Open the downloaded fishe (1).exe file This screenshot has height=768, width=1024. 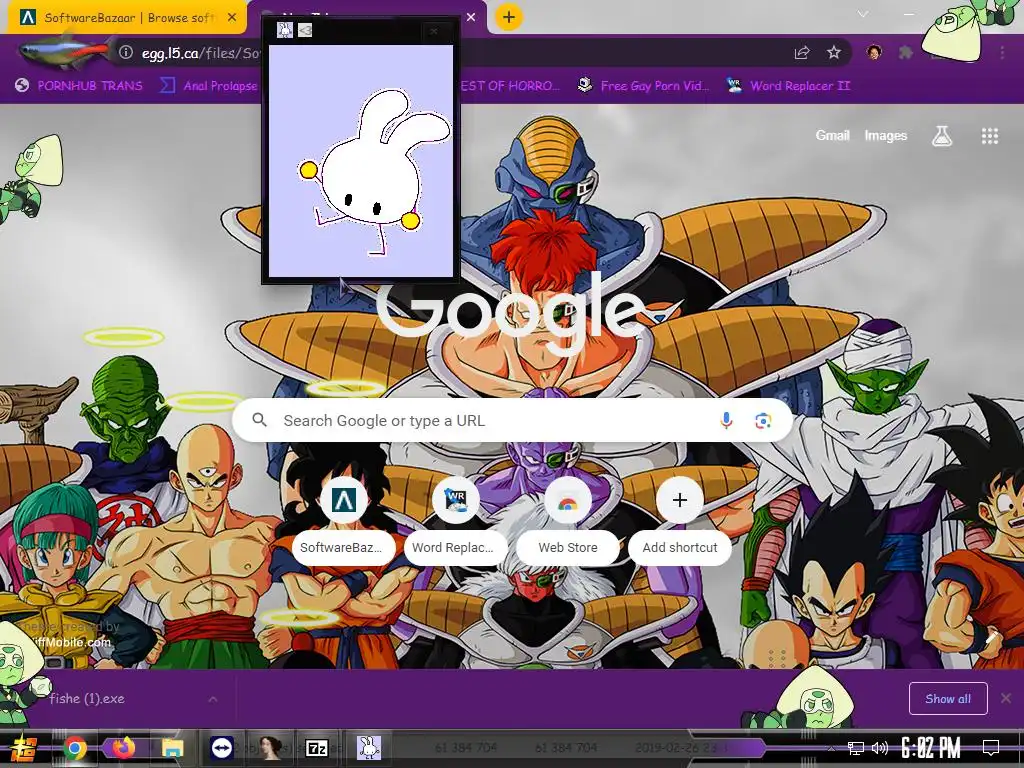tap(87, 699)
